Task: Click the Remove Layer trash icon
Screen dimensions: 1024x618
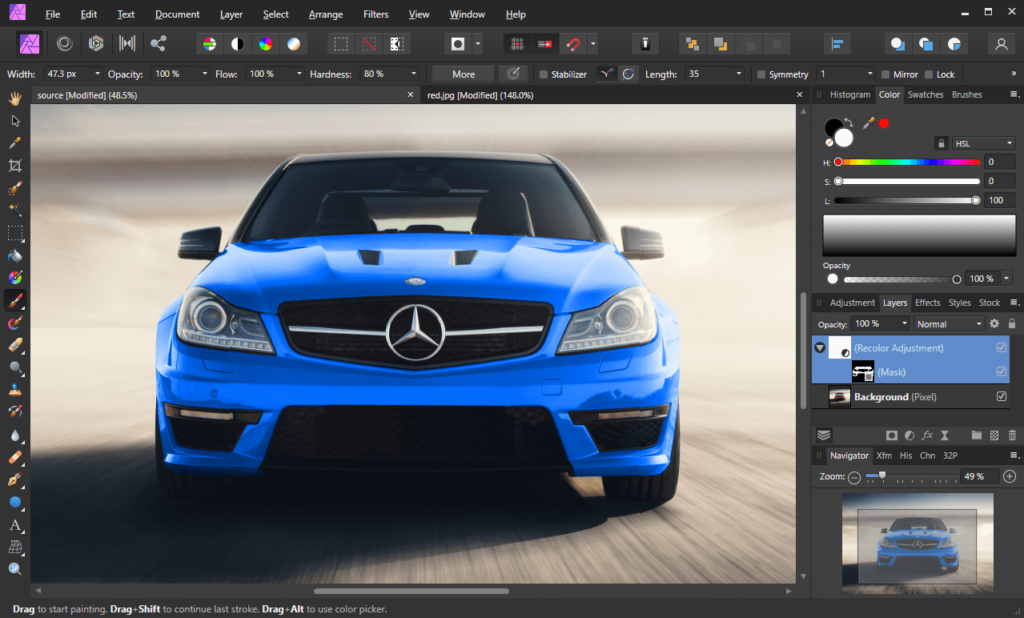Action: [1011, 434]
